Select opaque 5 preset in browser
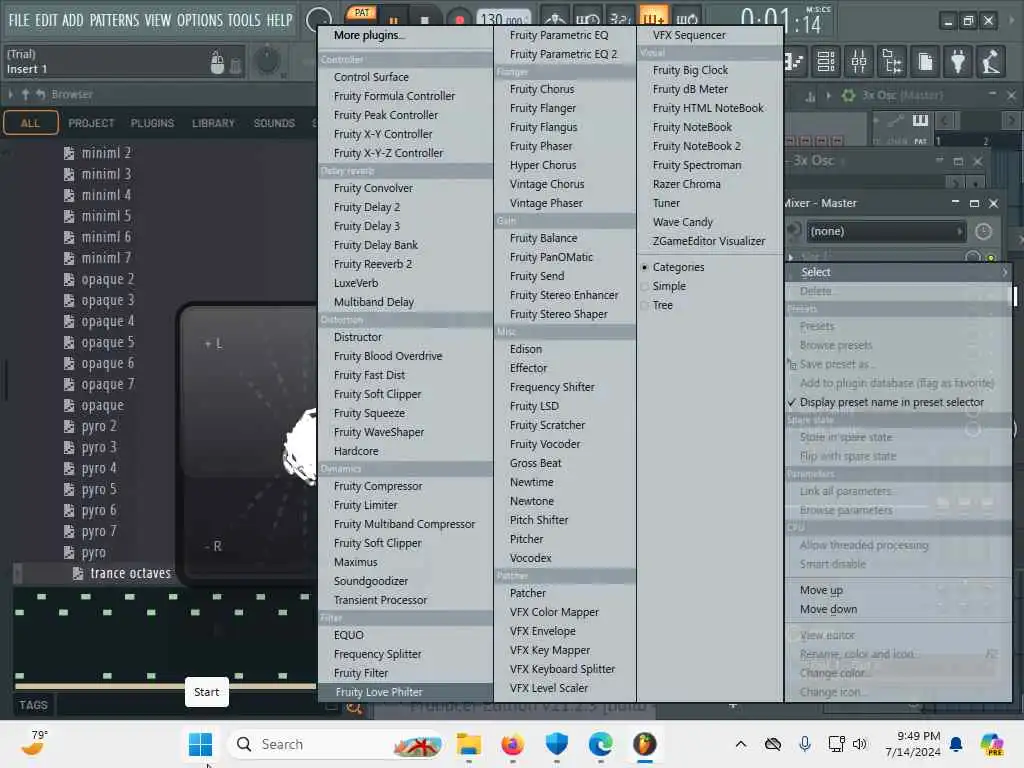1024x768 pixels. (x=108, y=342)
